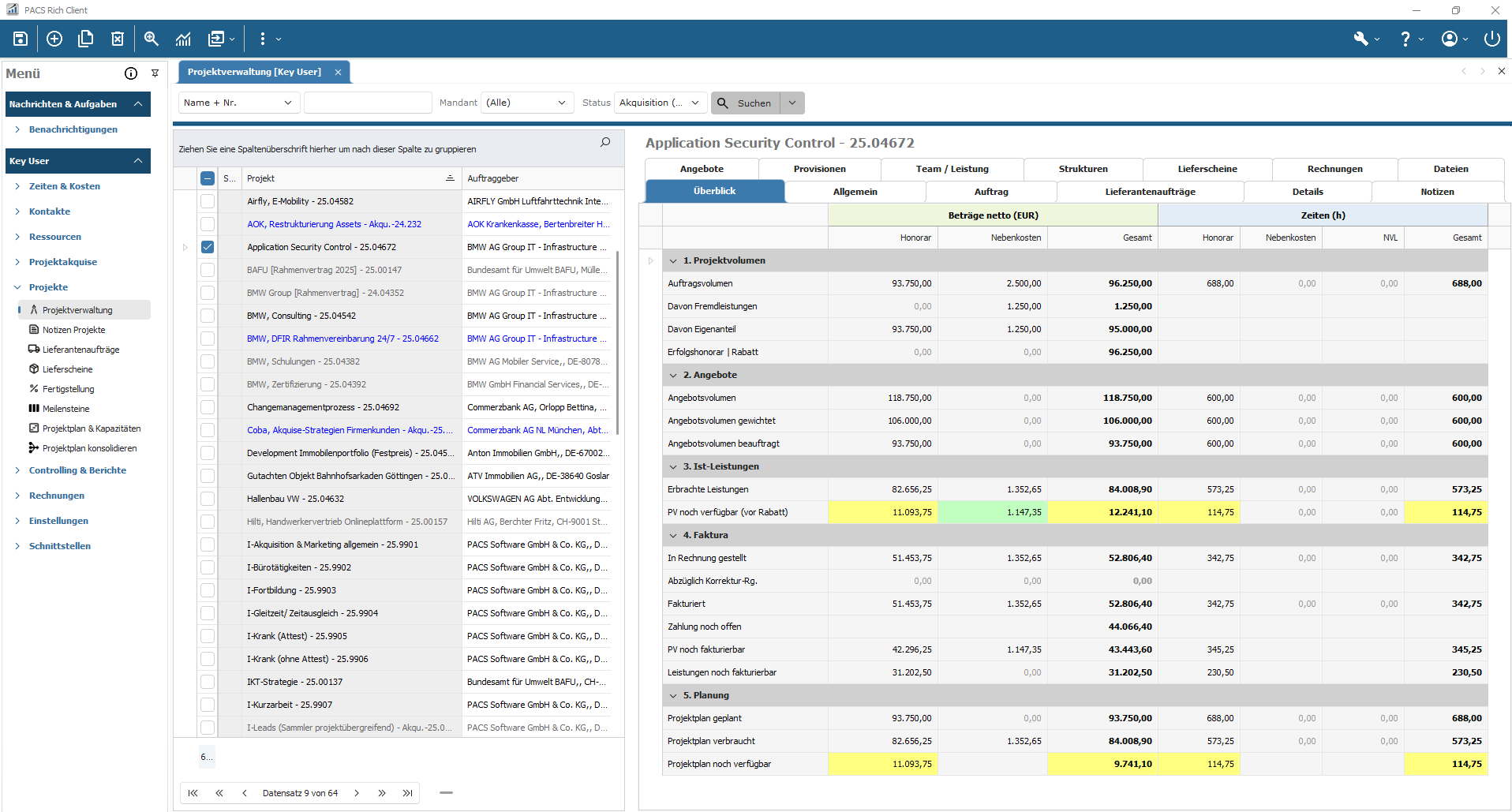Click the Save icon in the toolbar
This screenshot has height=812, width=1512.
tap(20, 38)
